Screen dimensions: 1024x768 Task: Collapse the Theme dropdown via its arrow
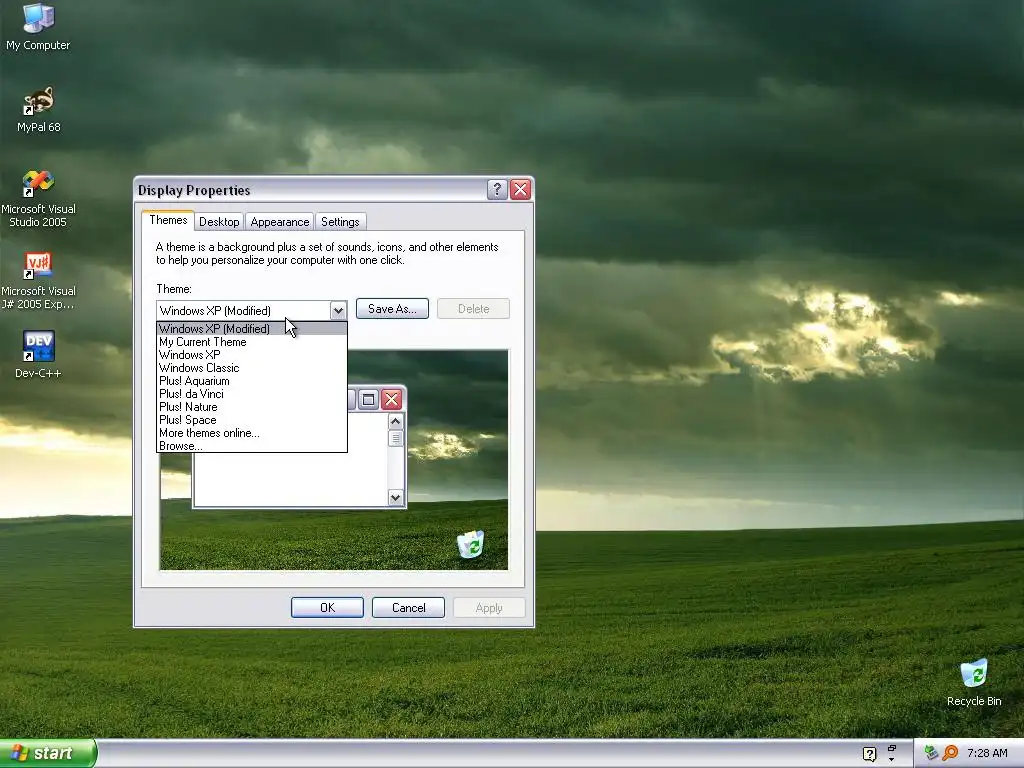[x=338, y=311]
